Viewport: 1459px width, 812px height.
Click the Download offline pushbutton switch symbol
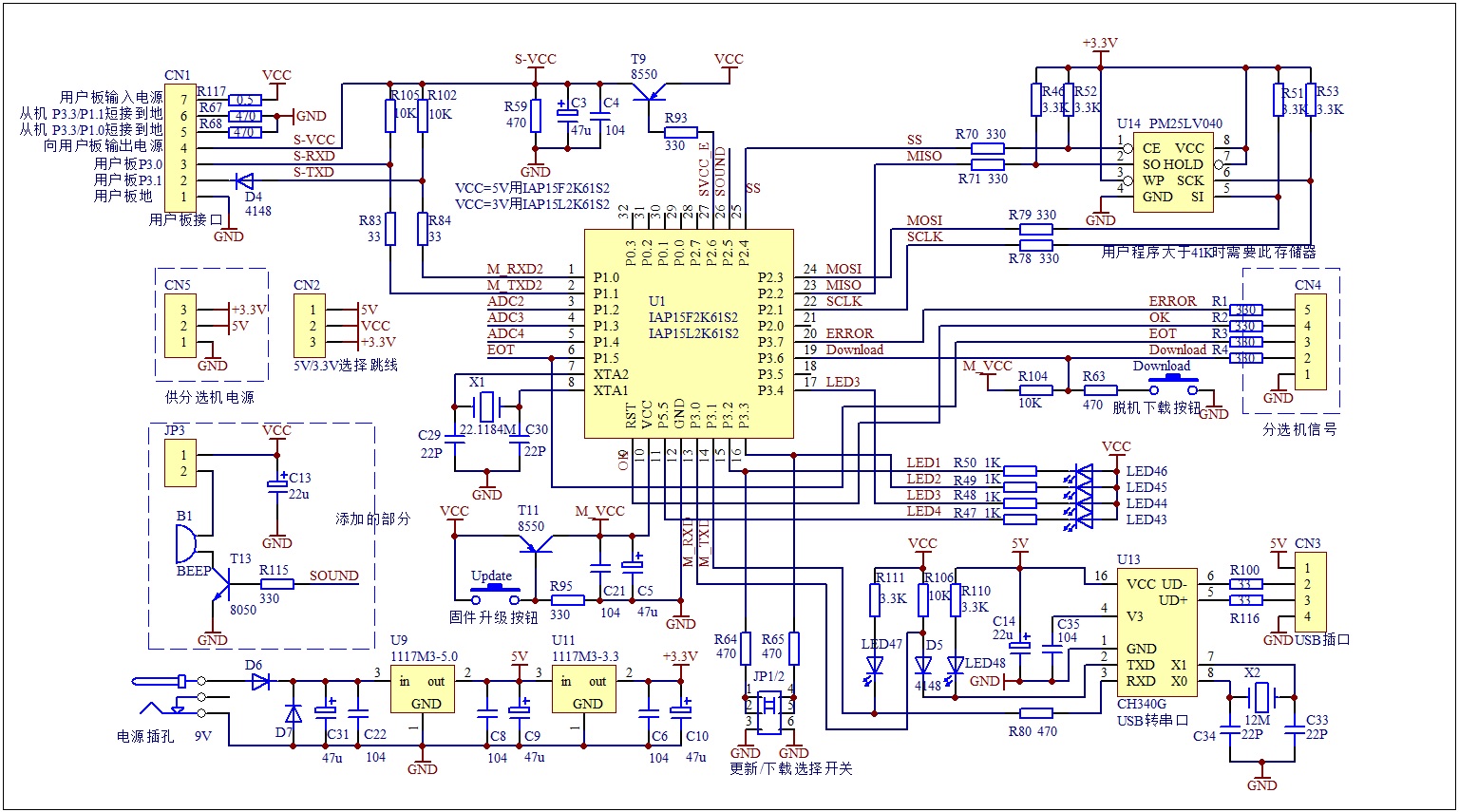[1174, 386]
